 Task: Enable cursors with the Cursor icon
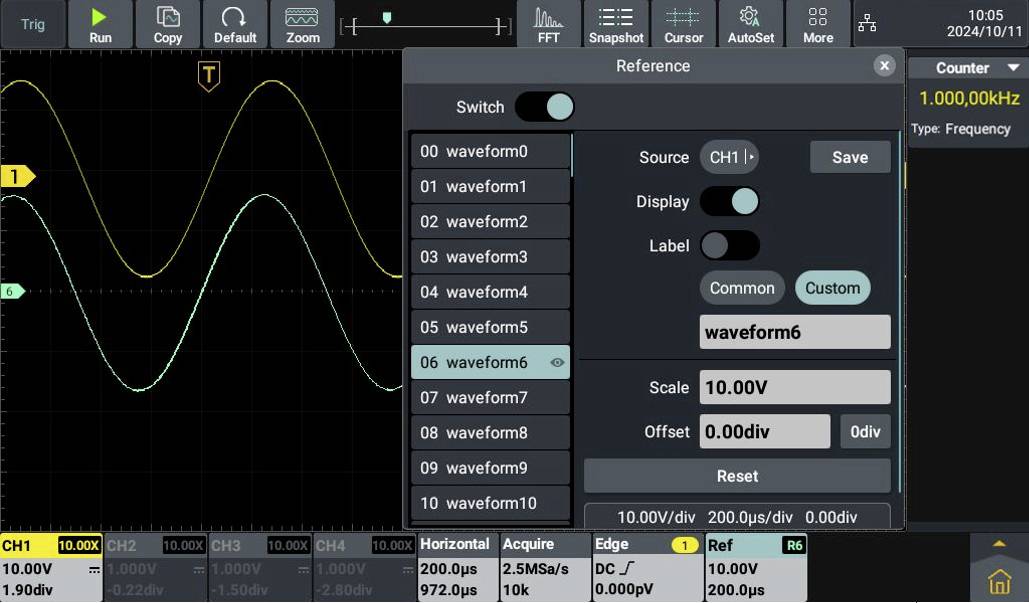[683, 23]
